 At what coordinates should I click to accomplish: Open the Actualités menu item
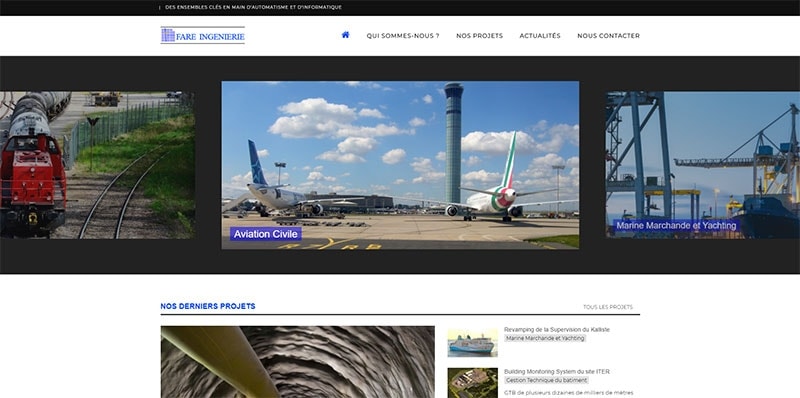tap(540, 36)
